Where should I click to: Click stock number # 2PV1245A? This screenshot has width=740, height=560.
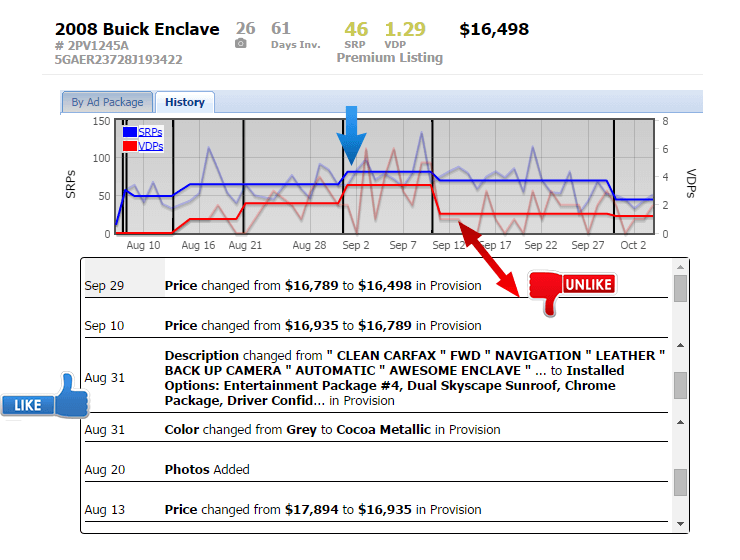pos(92,46)
